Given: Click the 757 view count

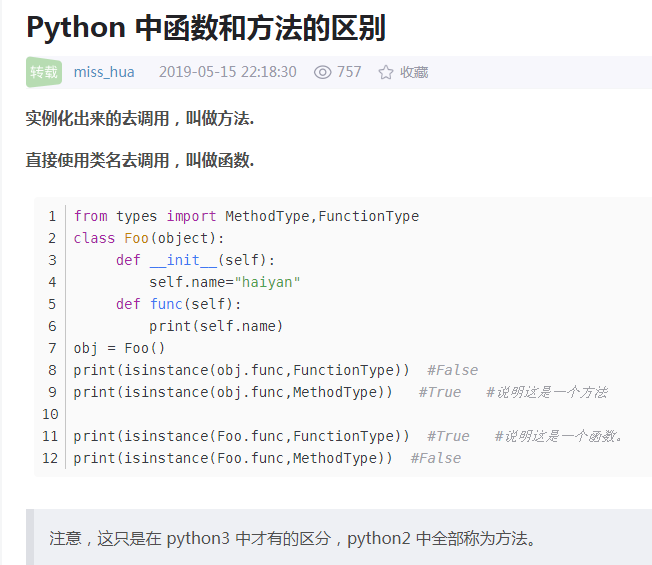Looking at the screenshot, I should (349, 72).
